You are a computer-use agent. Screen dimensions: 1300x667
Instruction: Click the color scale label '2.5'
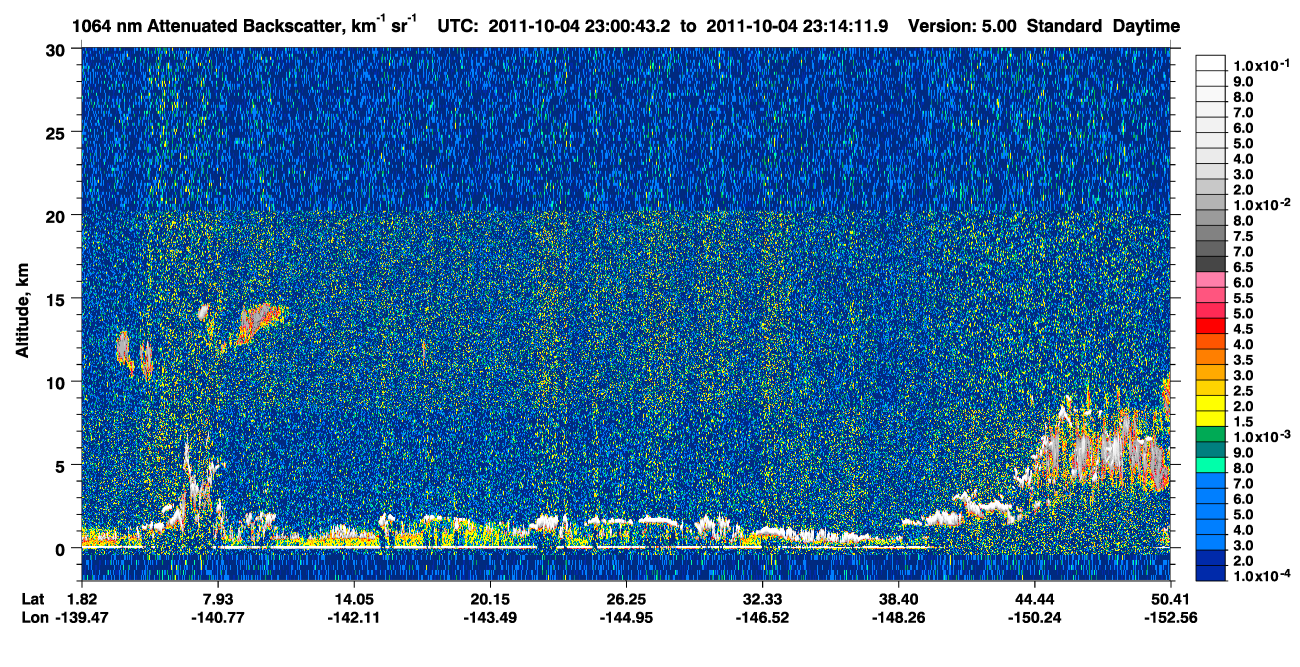point(1244,391)
